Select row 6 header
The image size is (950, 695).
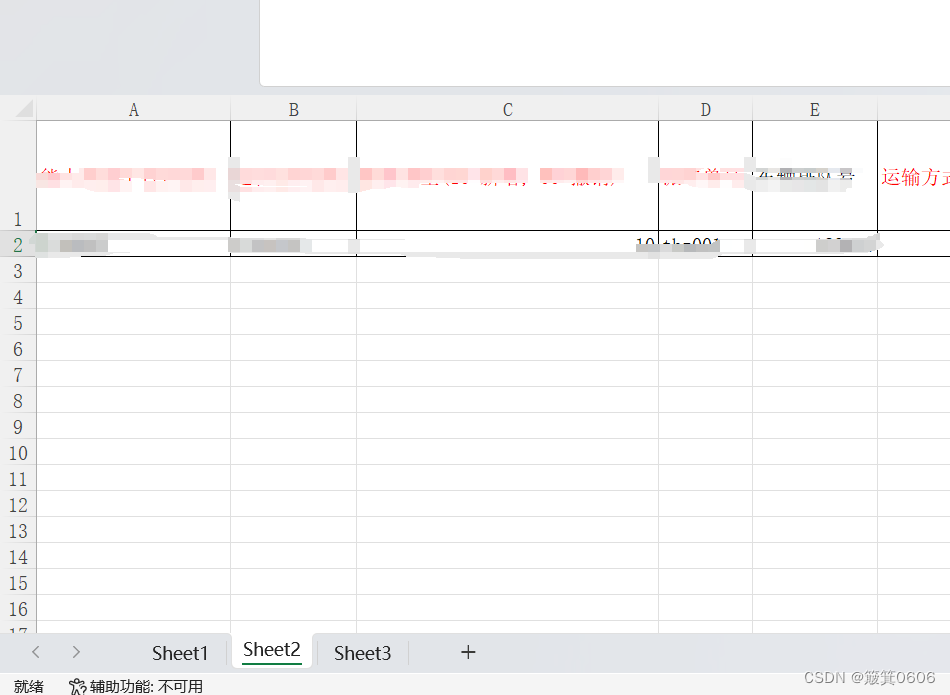point(18,348)
